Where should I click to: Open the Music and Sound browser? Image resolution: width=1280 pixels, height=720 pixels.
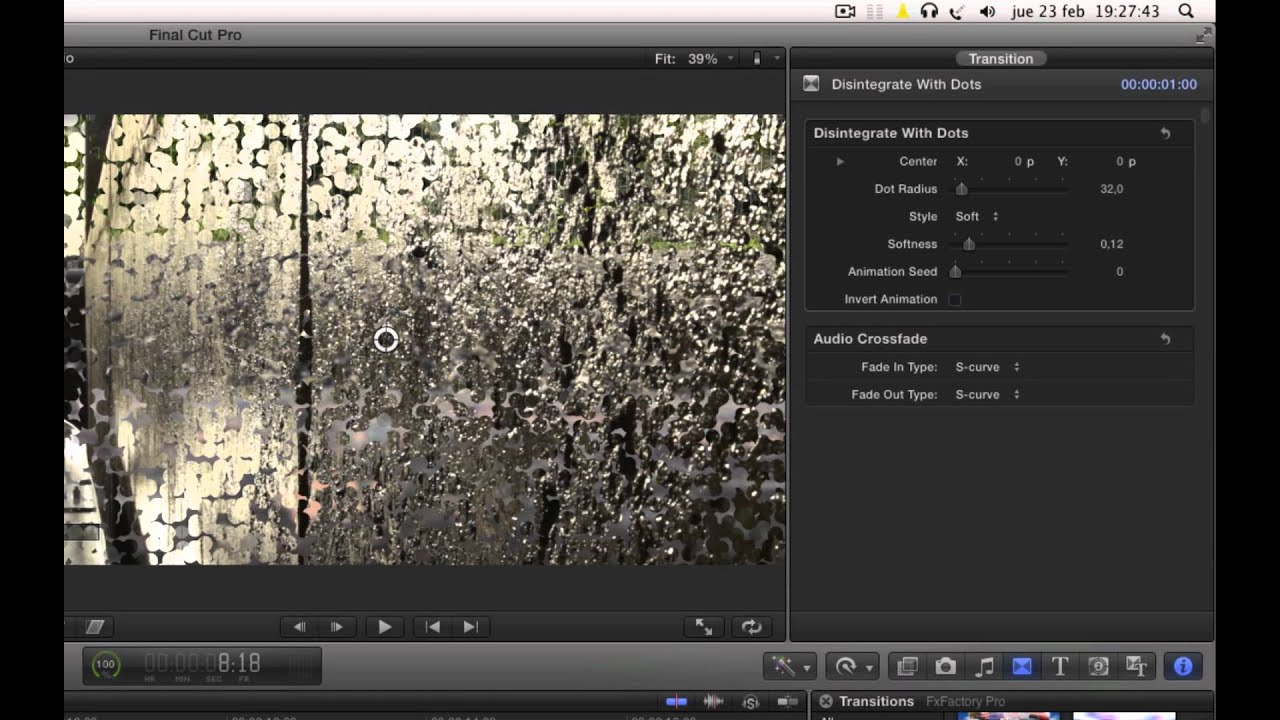(x=984, y=666)
